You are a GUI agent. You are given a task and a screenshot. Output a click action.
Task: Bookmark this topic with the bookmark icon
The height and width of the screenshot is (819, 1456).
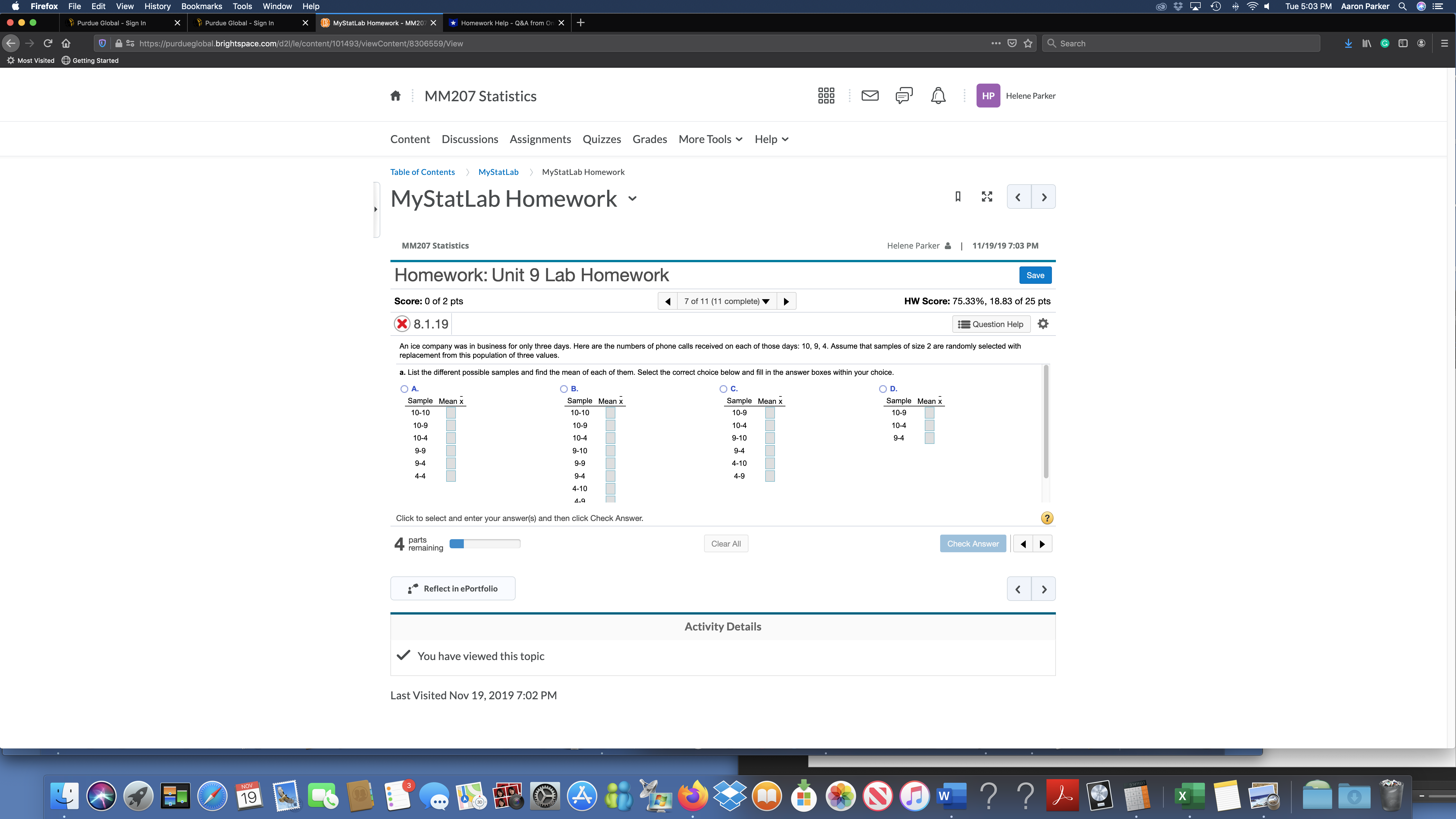(x=957, y=197)
